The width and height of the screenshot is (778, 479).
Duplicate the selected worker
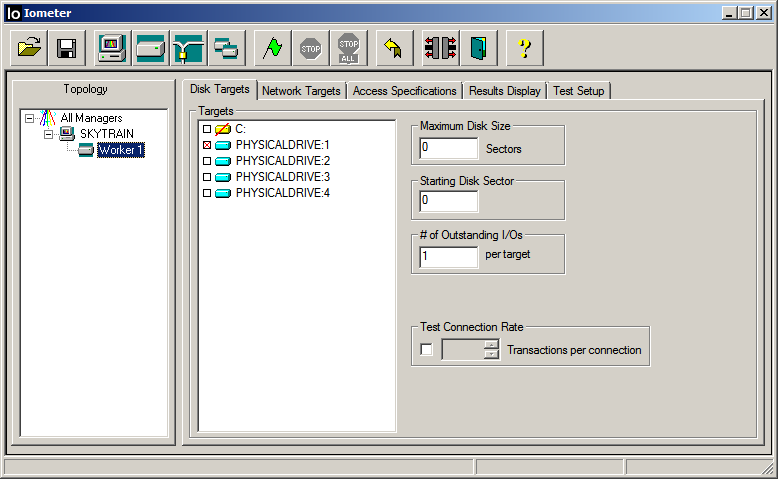coord(227,48)
